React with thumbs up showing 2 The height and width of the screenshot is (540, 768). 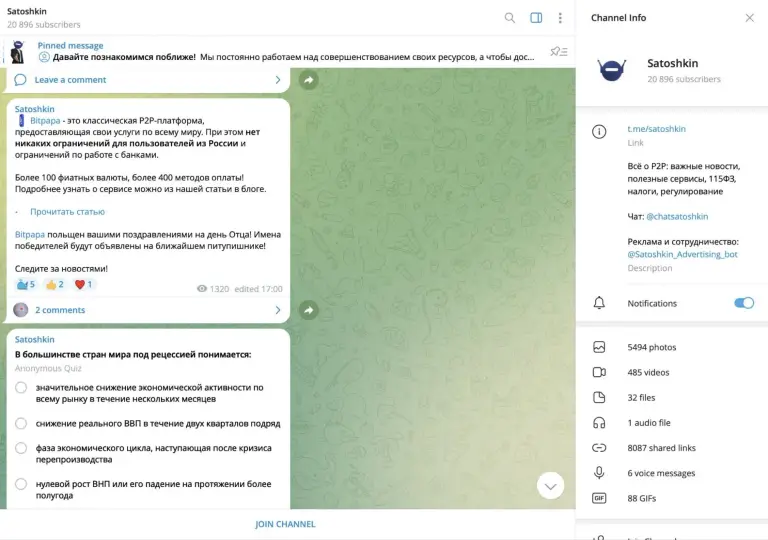(54, 284)
